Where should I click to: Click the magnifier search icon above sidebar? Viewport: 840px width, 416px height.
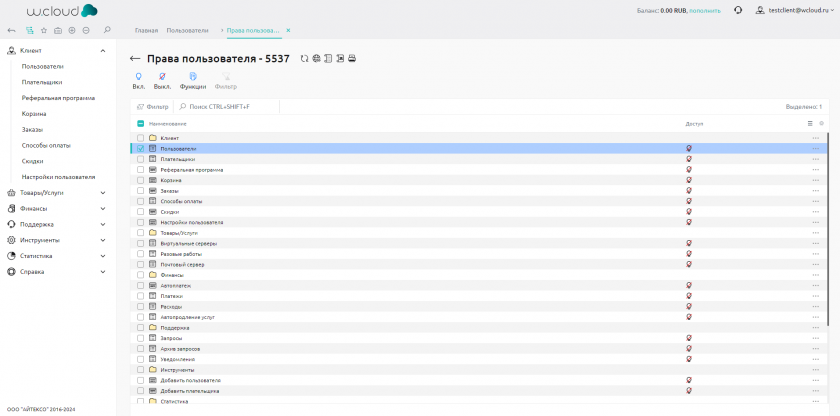click(x=107, y=31)
